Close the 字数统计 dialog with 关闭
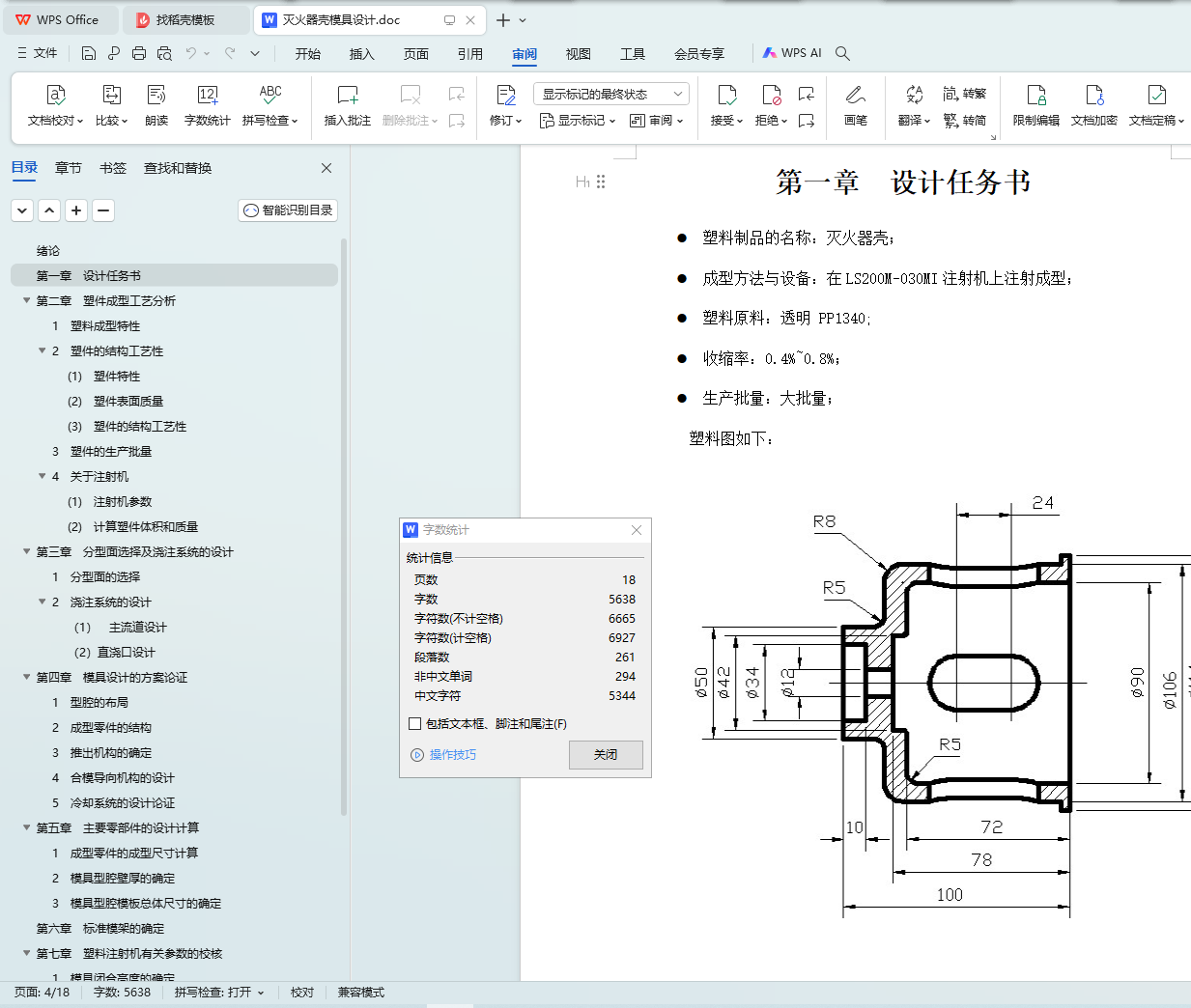This screenshot has height=1008, width=1191. tap(606, 755)
